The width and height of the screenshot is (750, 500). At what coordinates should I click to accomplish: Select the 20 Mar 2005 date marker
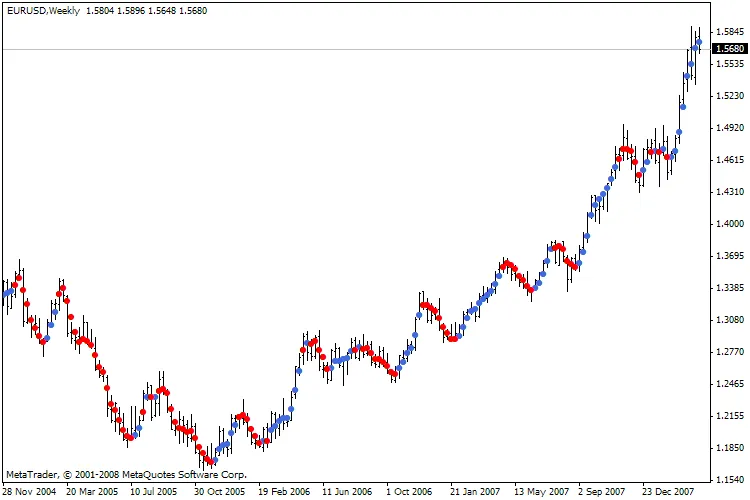pos(94,492)
